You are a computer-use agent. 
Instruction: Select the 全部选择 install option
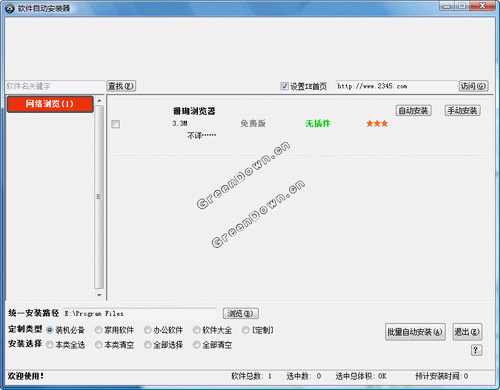pyautogui.click(x=148, y=345)
